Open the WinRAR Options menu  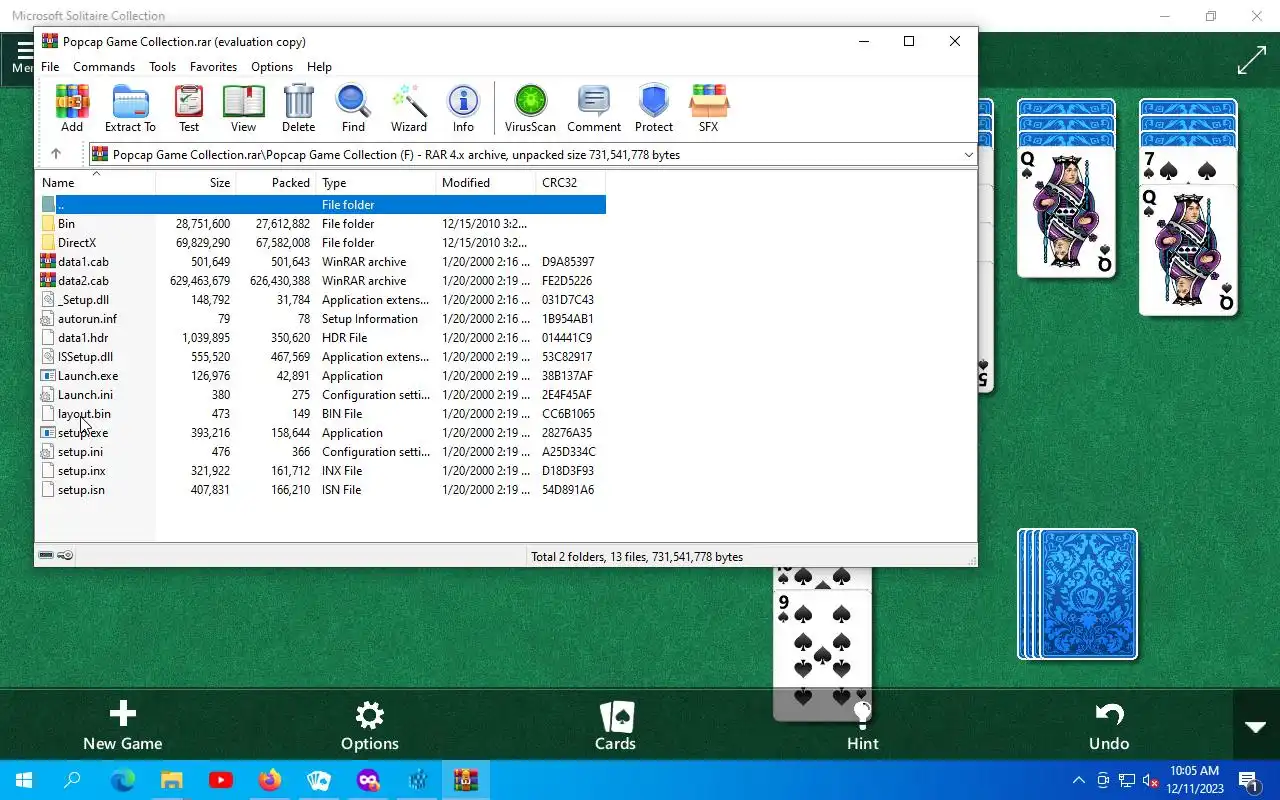point(272,67)
